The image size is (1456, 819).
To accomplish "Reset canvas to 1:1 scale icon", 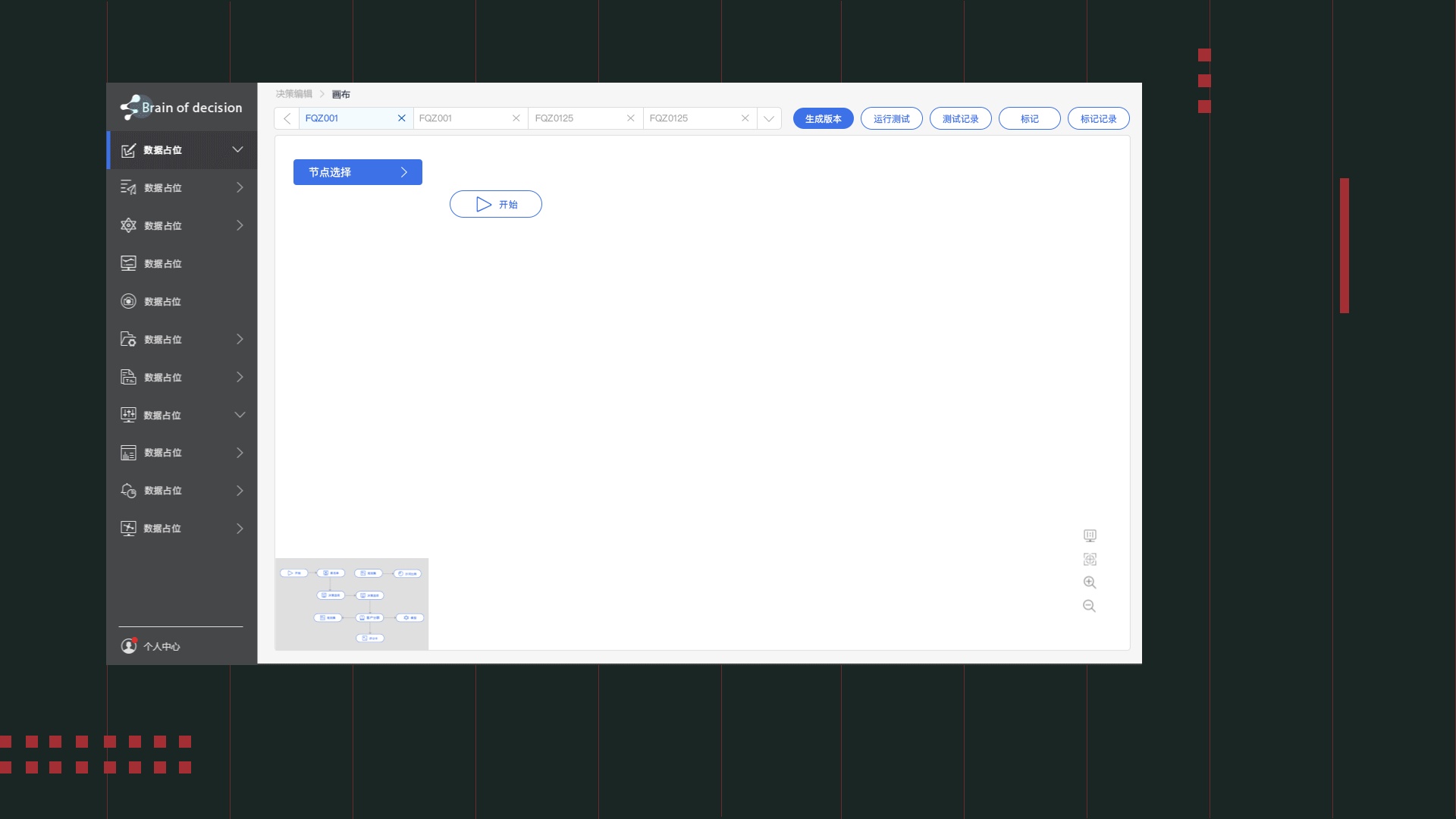I will [x=1090, y=535].
